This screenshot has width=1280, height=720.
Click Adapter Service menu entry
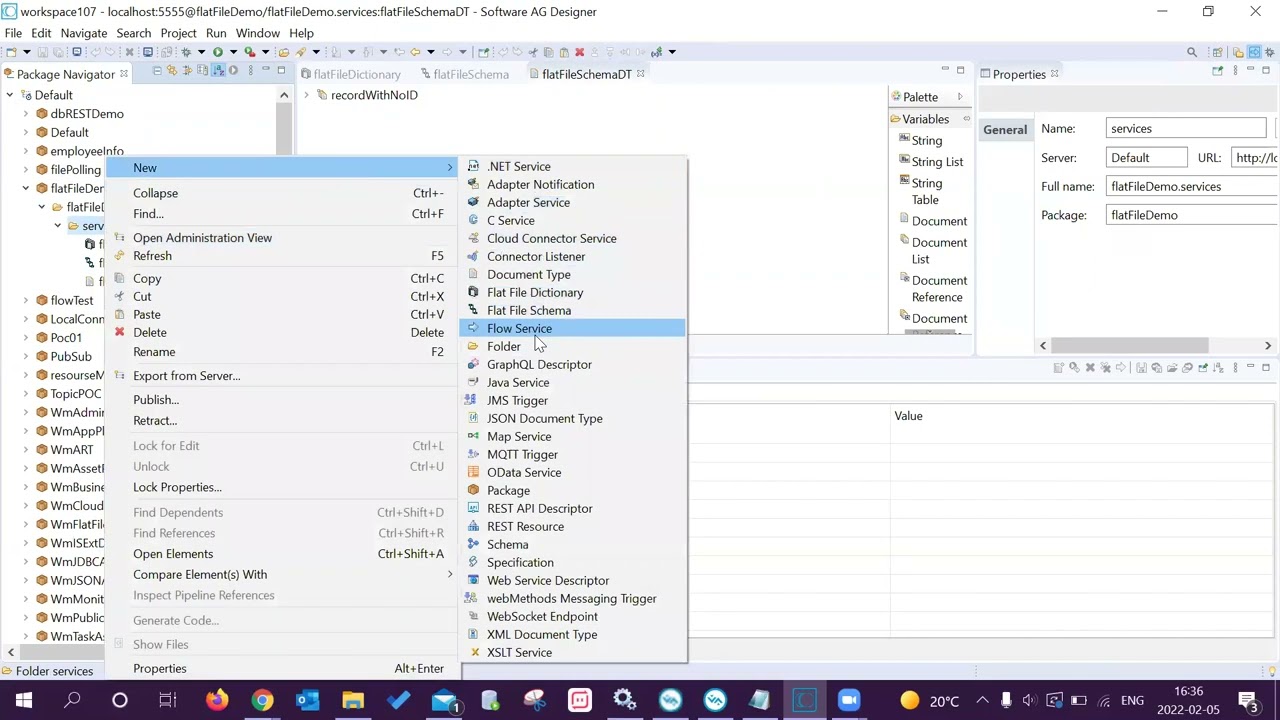(x=573, y=202)
